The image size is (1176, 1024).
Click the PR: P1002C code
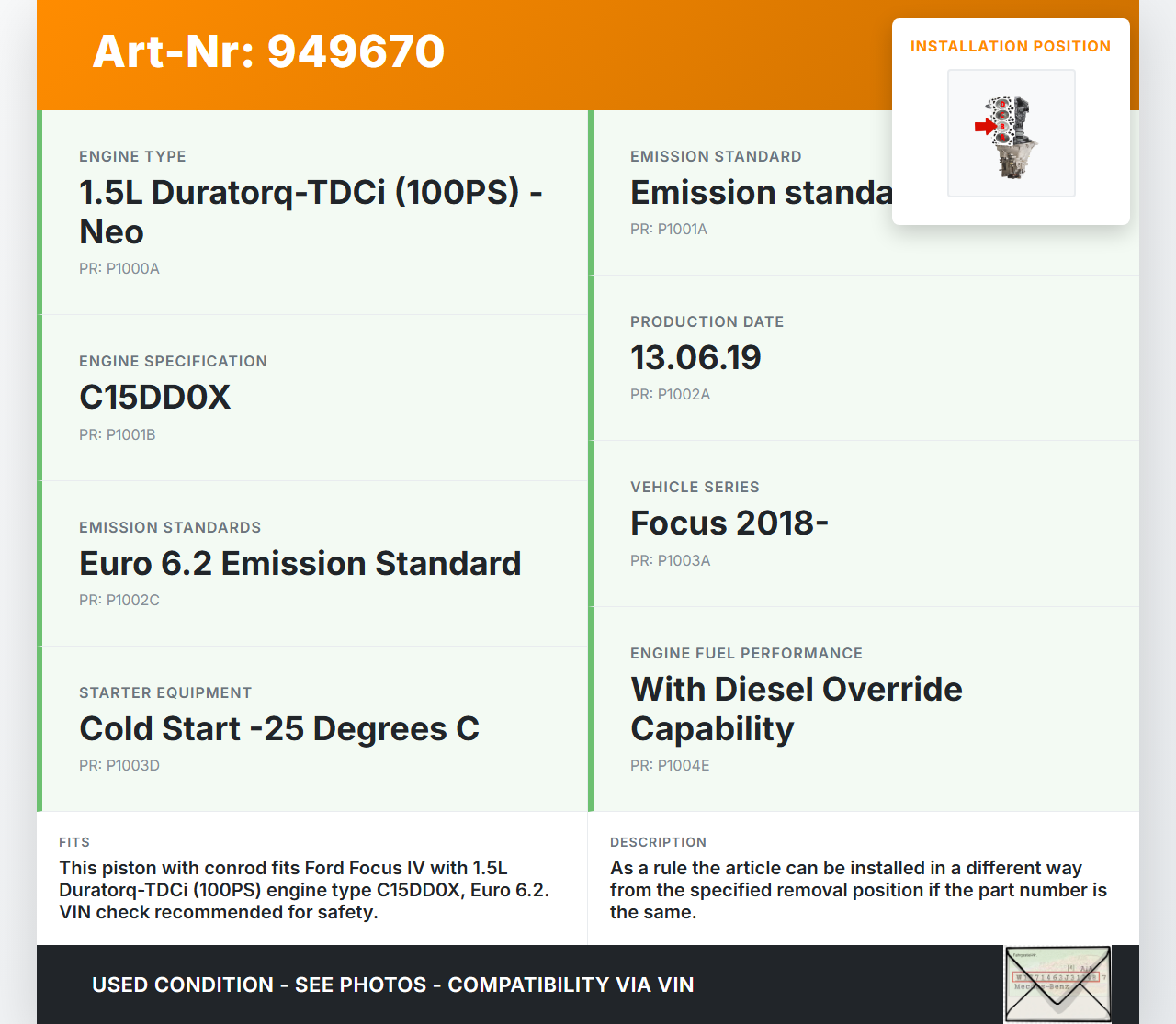pyautogui.click(x=119, y=600)
